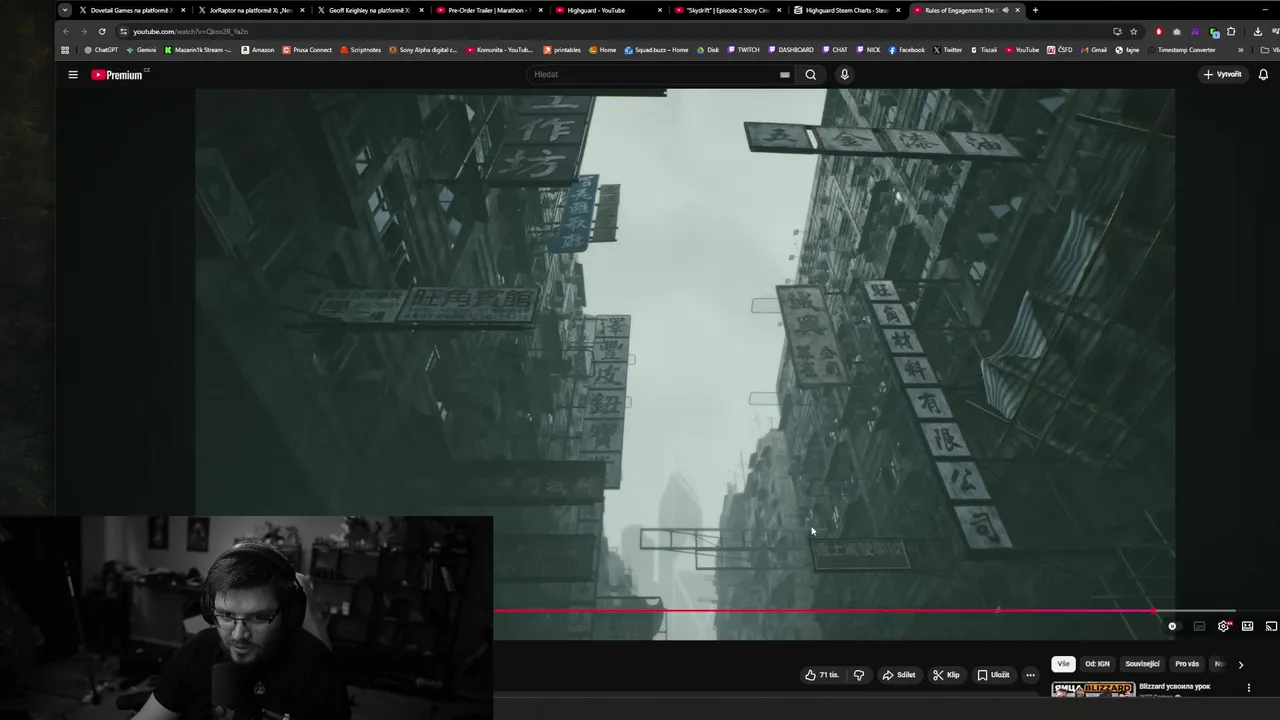Start voice search with the microphone

tap(845, 74)
